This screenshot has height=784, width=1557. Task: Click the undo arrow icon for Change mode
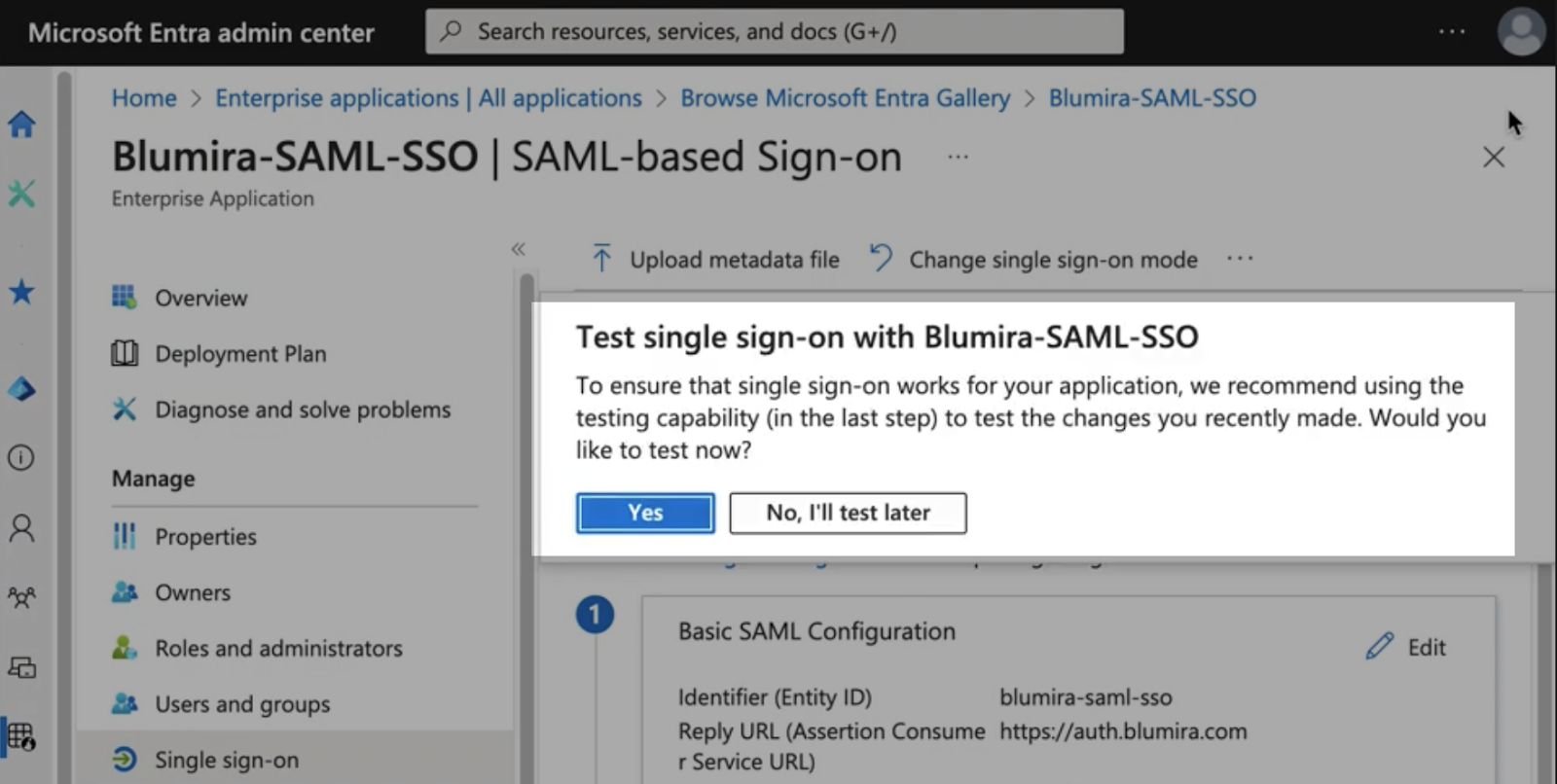881,258
